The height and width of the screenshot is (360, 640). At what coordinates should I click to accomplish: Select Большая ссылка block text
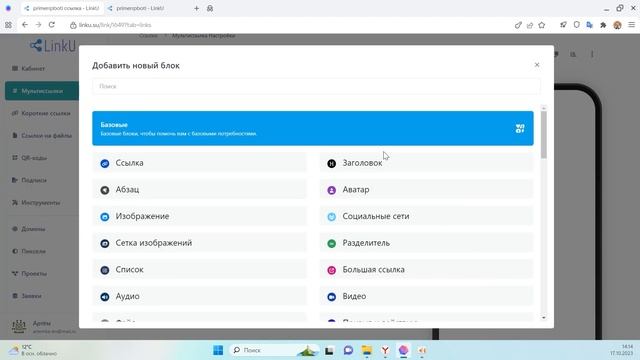(x=373, y=269)
